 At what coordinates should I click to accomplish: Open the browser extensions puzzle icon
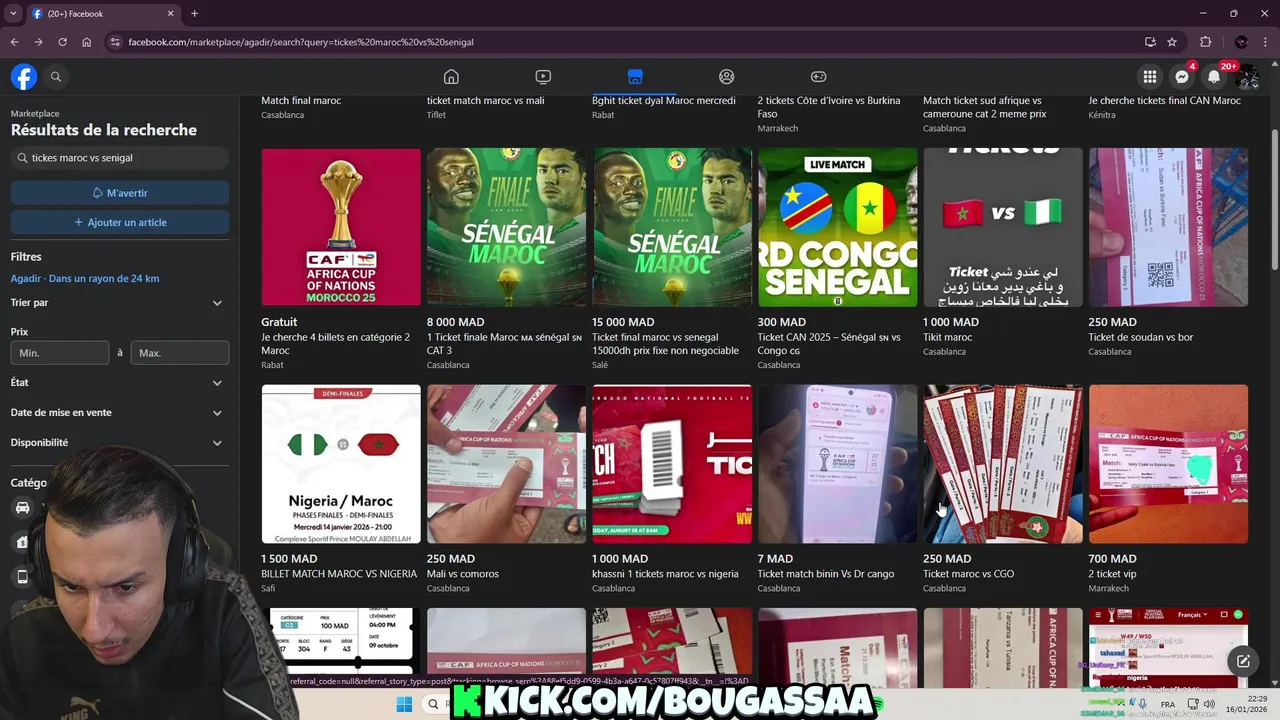(x=1205, y=42)
